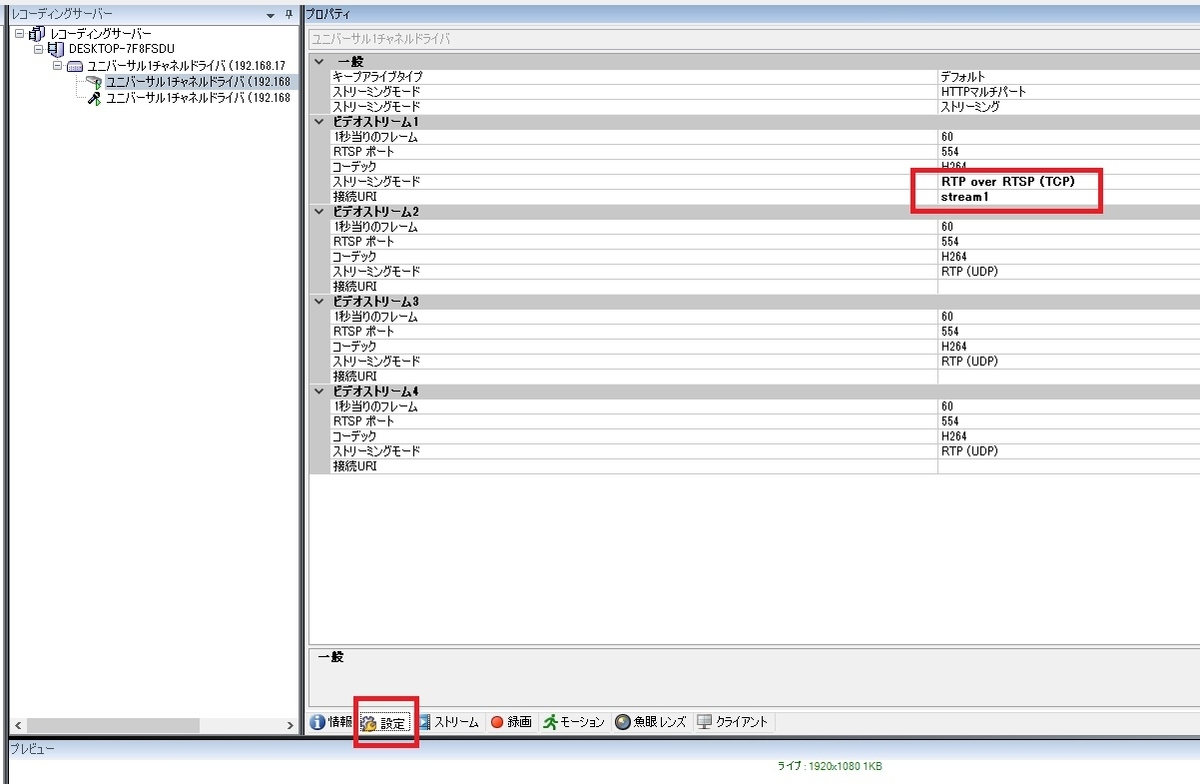Click the red 録画 recording icon
Screen dimensions: 1200x784
tap(496, 721)
